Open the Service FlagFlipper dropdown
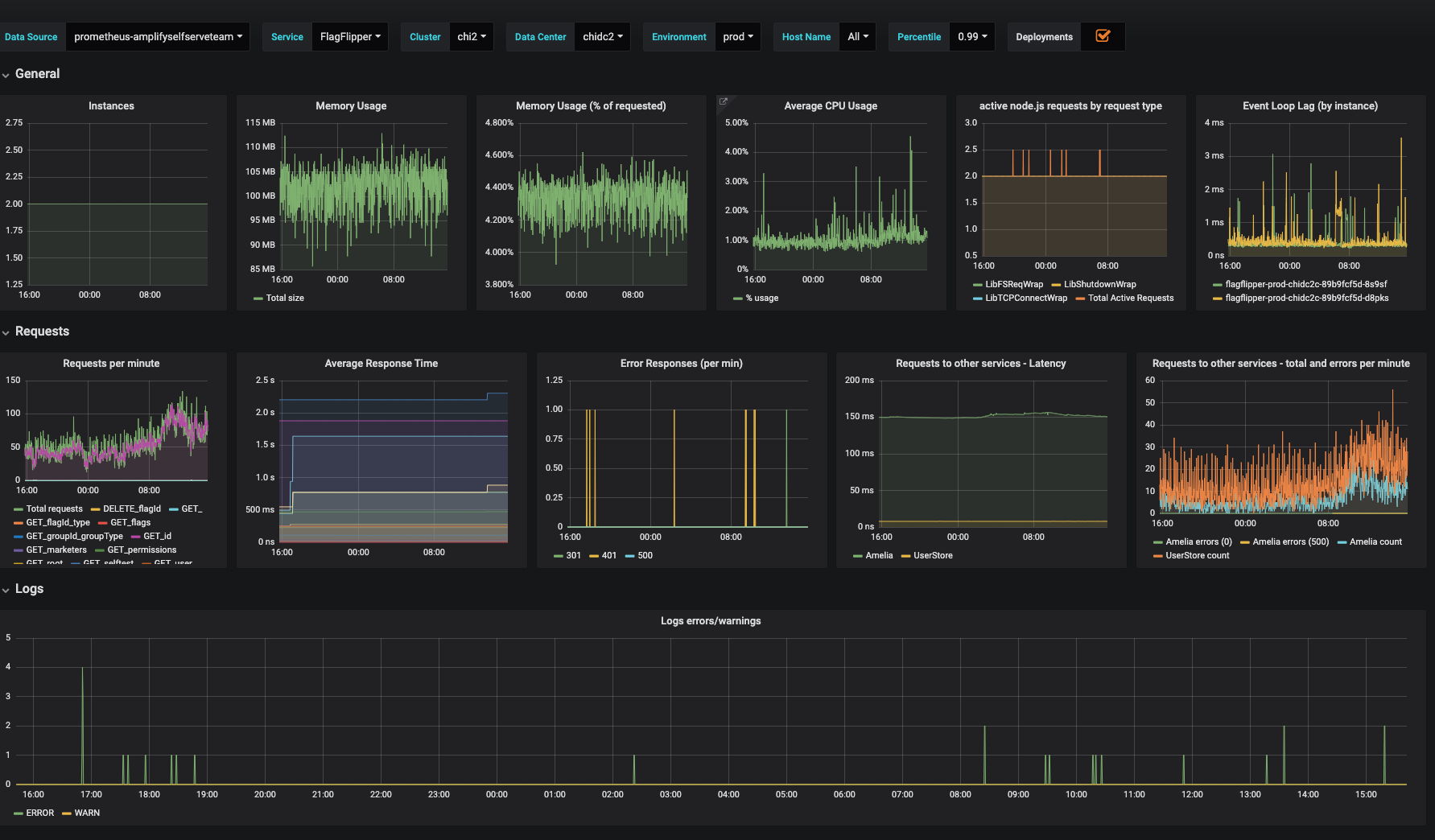The height and width of the screenshot is (840, 1435). click(x=350, y=37)
